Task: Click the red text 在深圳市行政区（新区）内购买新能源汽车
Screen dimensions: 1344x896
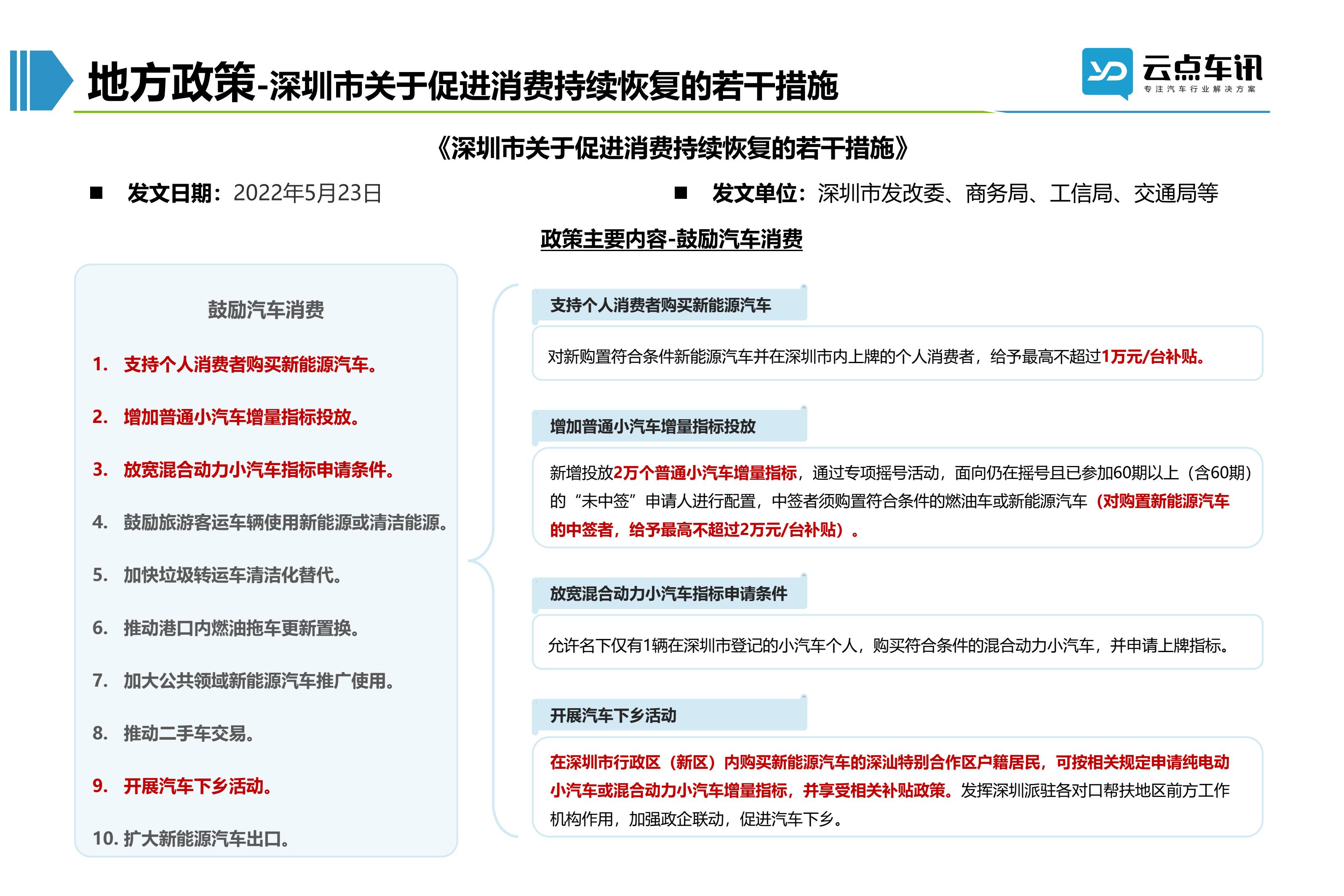Action: pos(700,762)
